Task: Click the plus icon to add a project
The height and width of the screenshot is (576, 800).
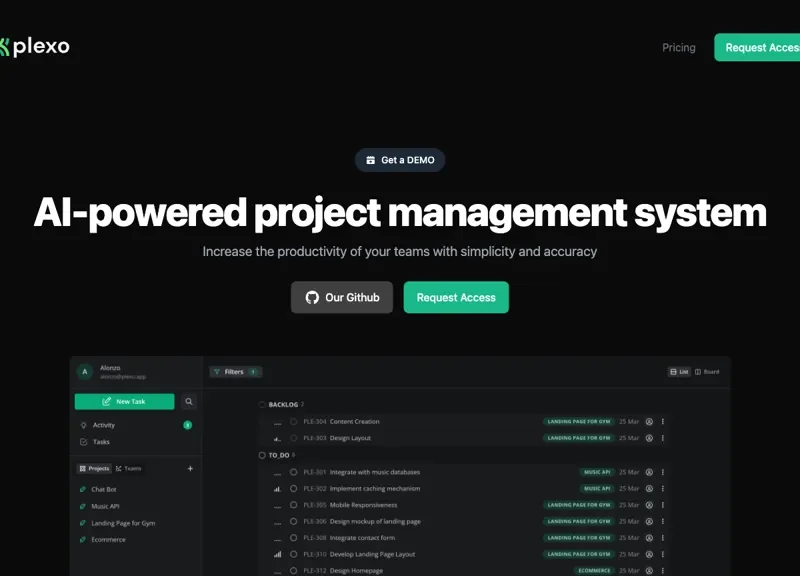Action: 190,468
